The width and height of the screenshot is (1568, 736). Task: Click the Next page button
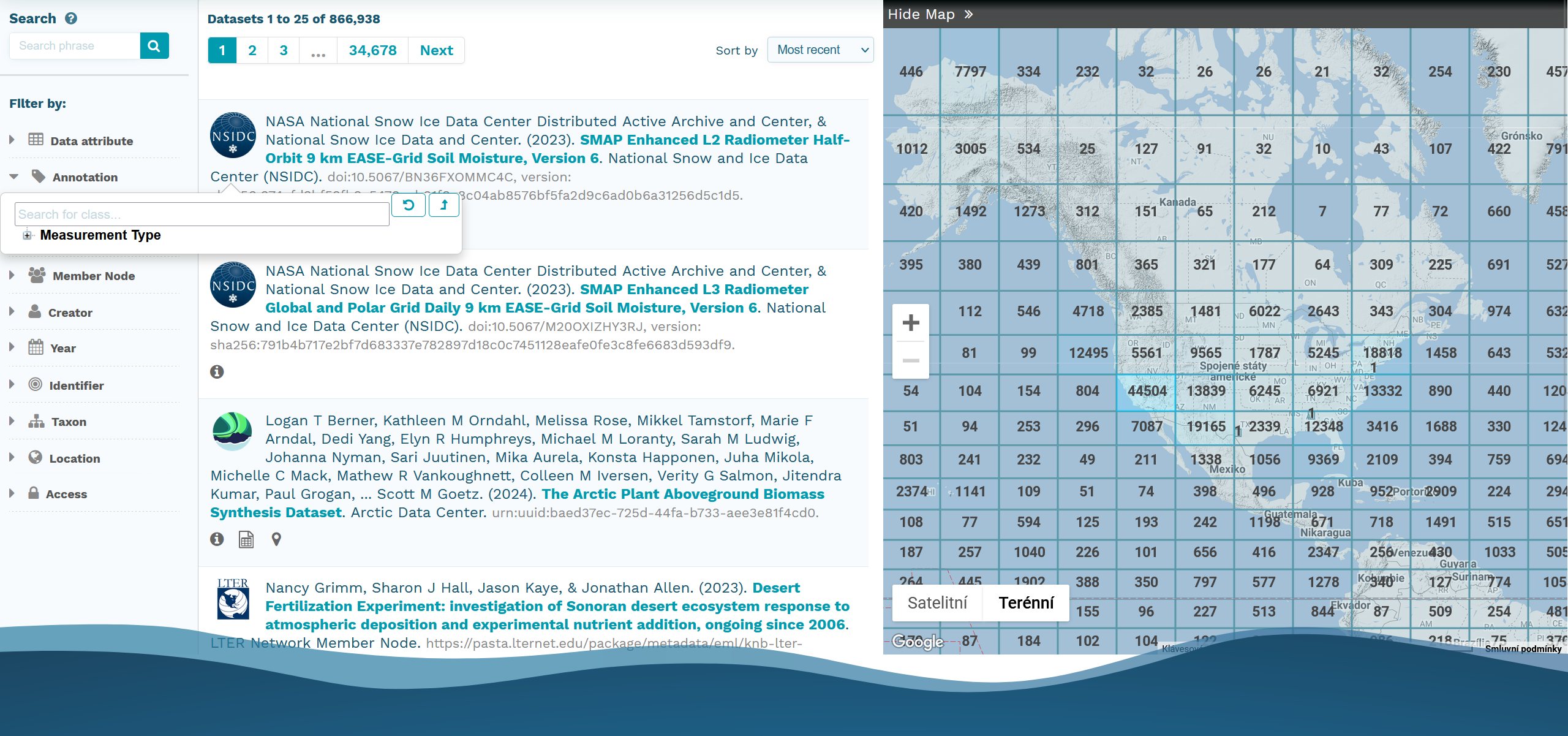436,50
